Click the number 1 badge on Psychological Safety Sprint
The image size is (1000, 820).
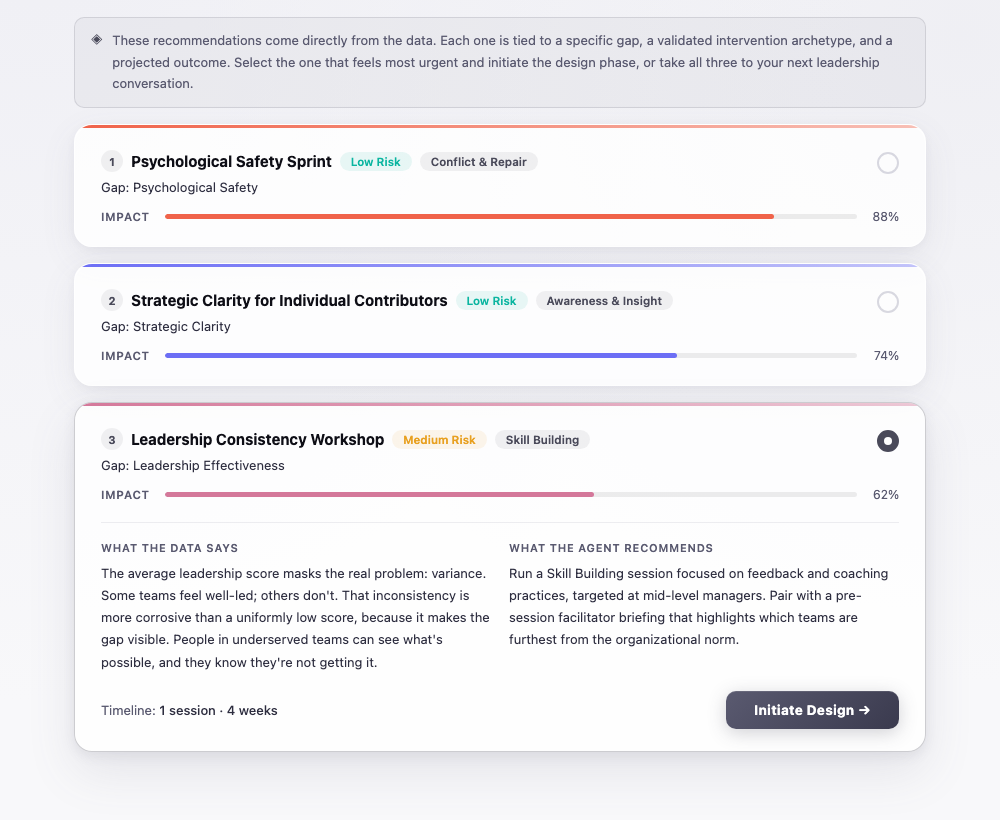coord(112,161)
